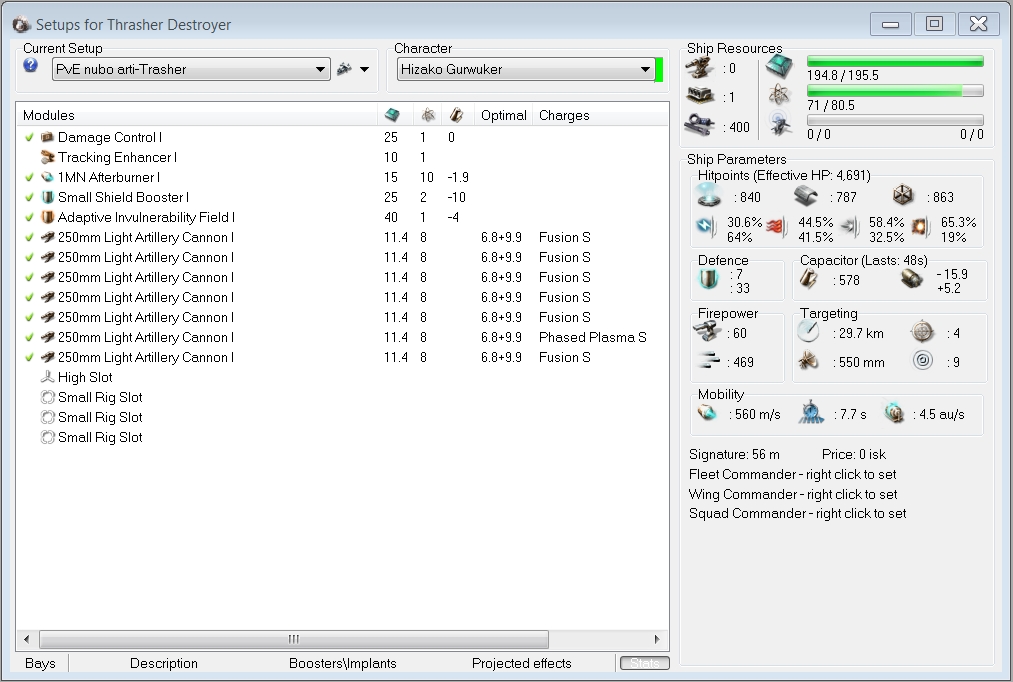Click the capacitor capacity icon showing 578

click(809, 279)
